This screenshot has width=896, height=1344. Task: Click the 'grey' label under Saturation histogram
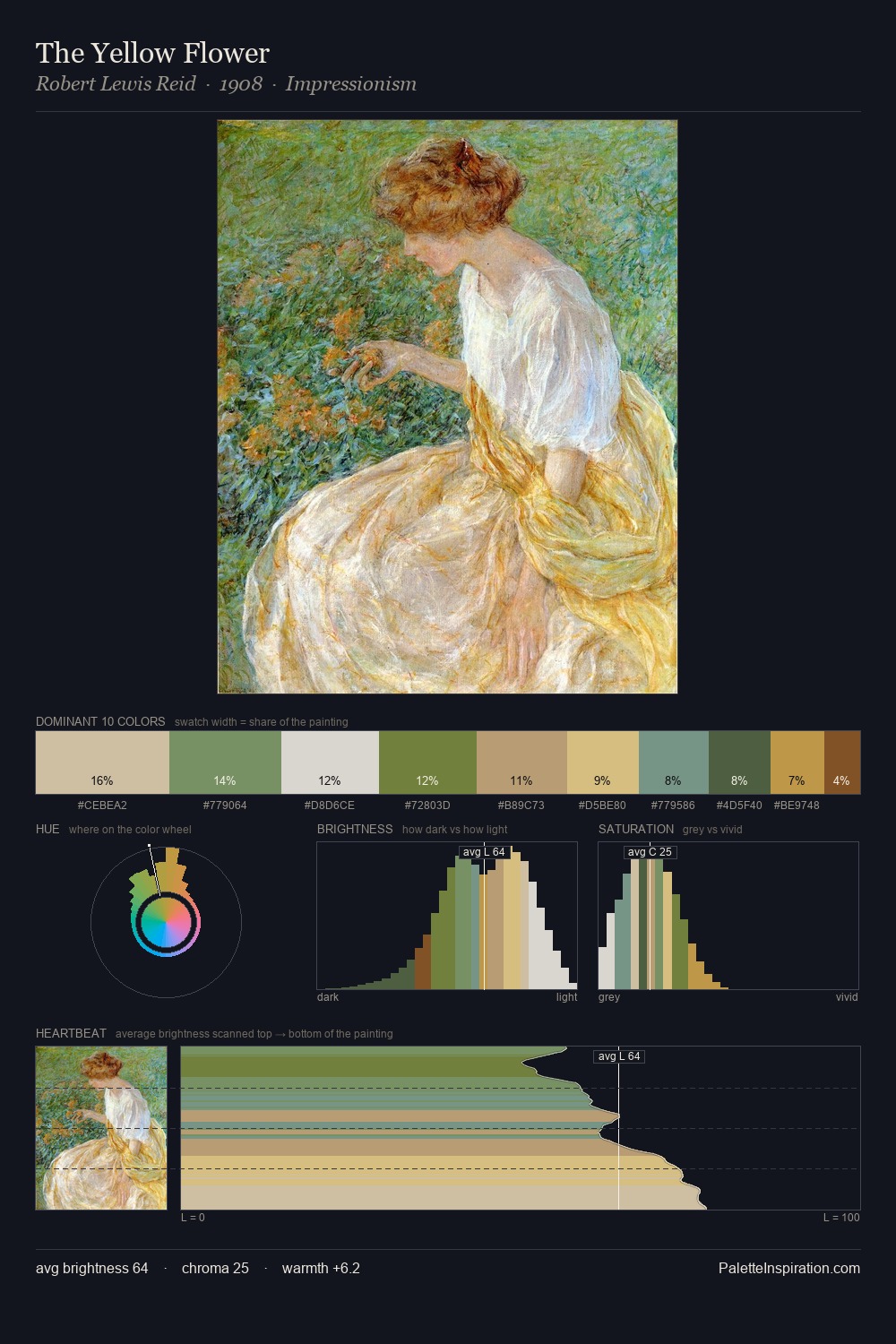point(609,997)
